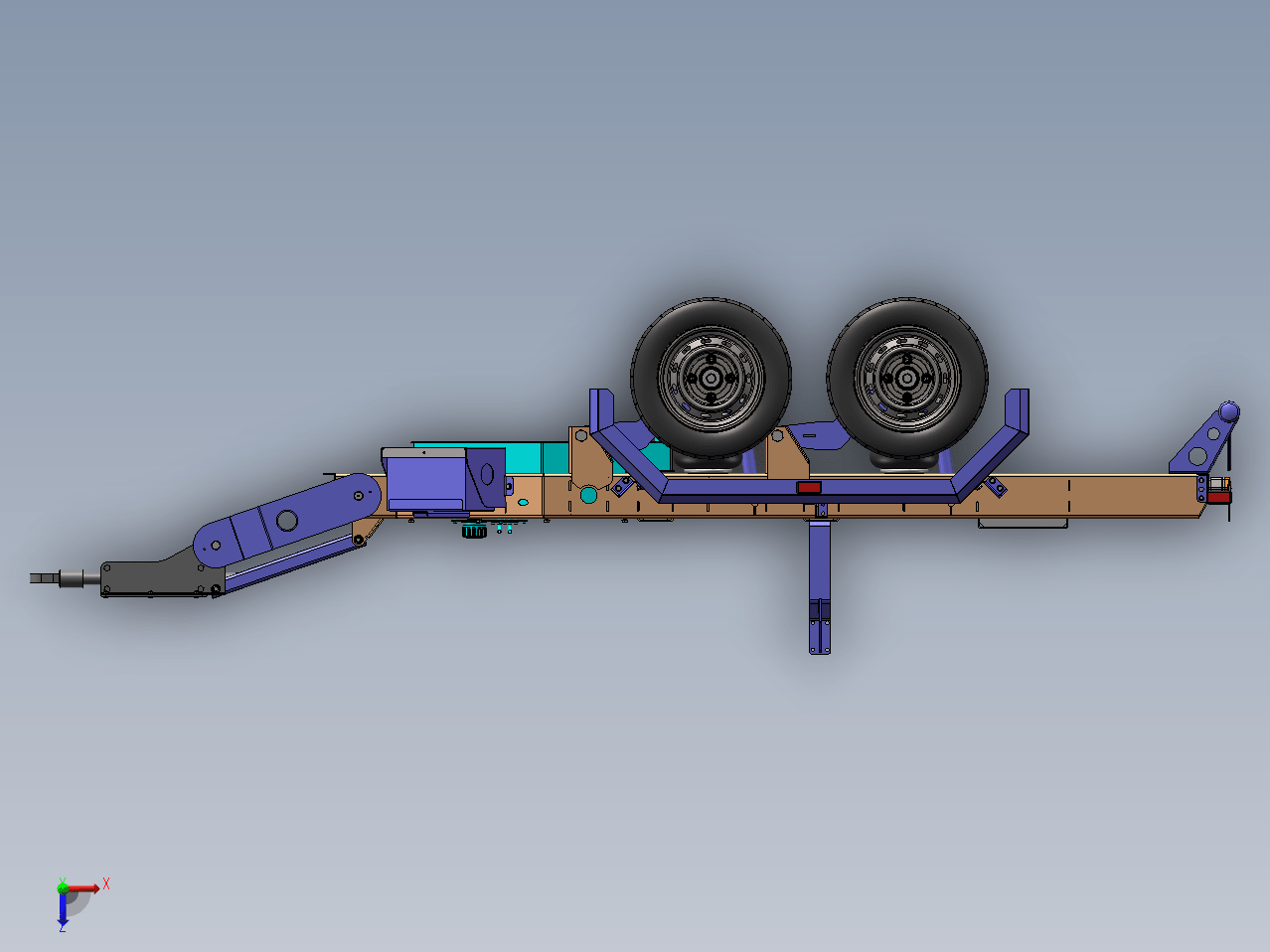Select the blue drawbar arm with round hole

tap(288, 520)
